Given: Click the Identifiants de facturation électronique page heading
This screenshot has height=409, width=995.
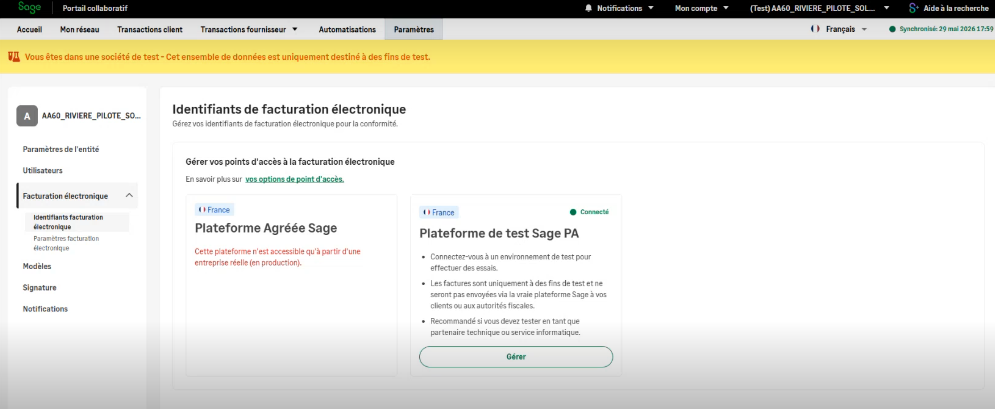Looking at the screenshot, I should pyautogui.click(x=289, y=110).
